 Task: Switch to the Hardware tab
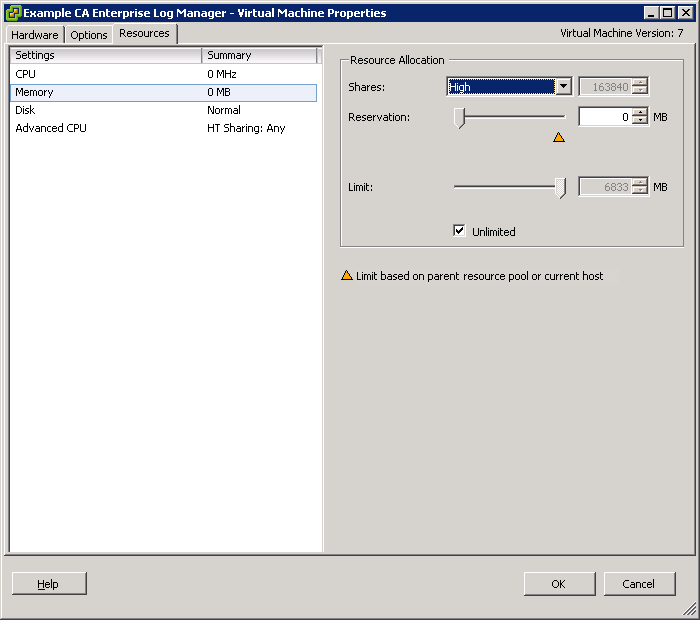point(35,35)
